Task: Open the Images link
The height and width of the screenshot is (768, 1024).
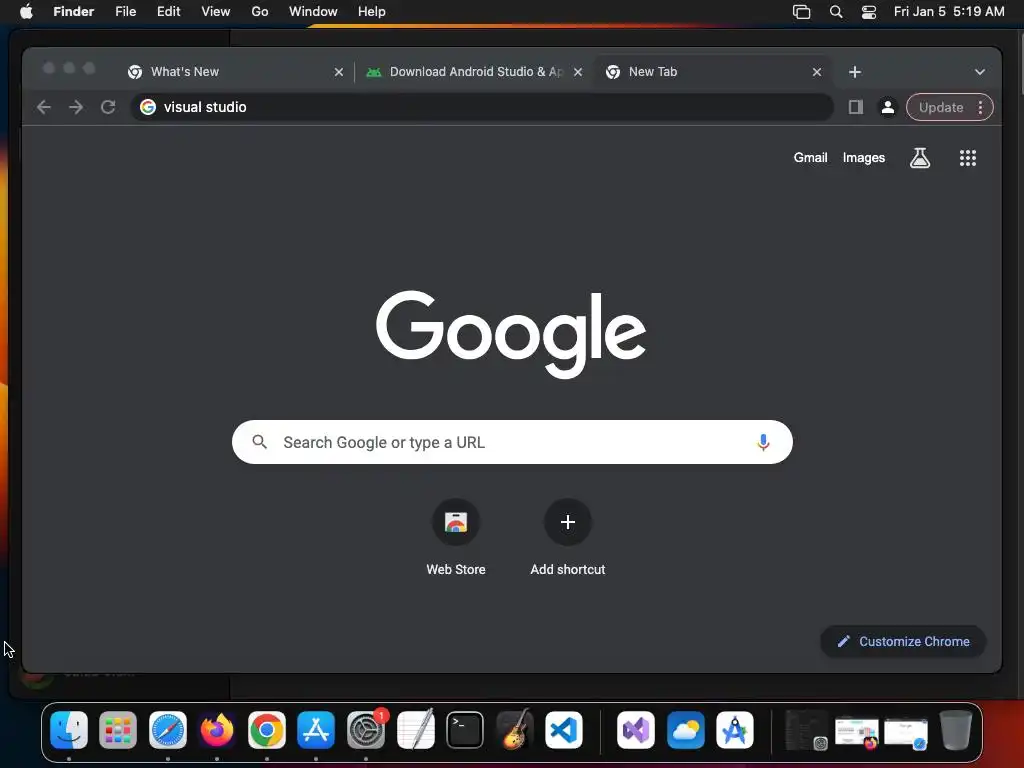Action: tap(863, 157)
